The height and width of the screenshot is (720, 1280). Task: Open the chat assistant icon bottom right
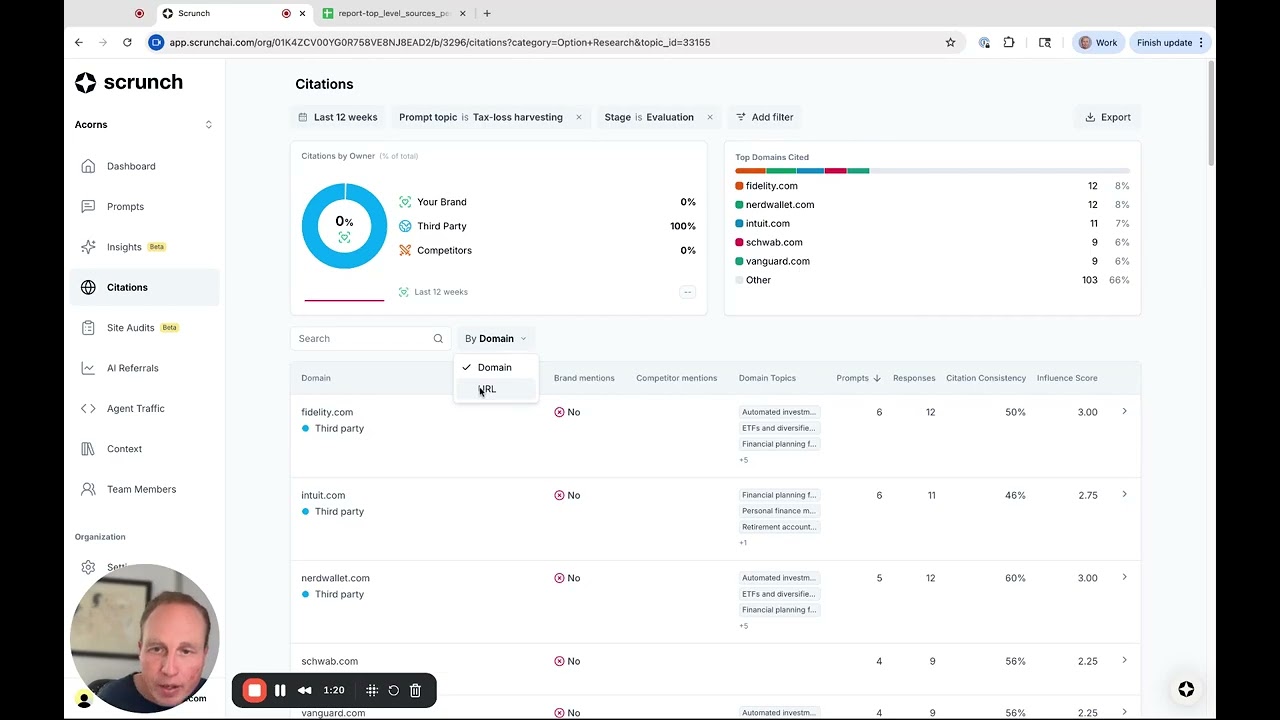pos(1186,689)
